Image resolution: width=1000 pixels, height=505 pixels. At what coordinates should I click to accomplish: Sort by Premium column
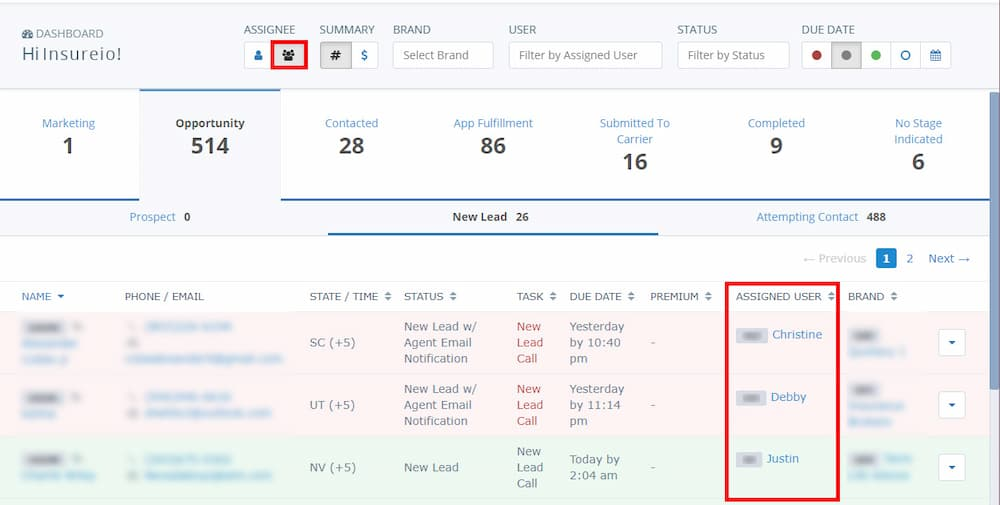click(680, 296)
